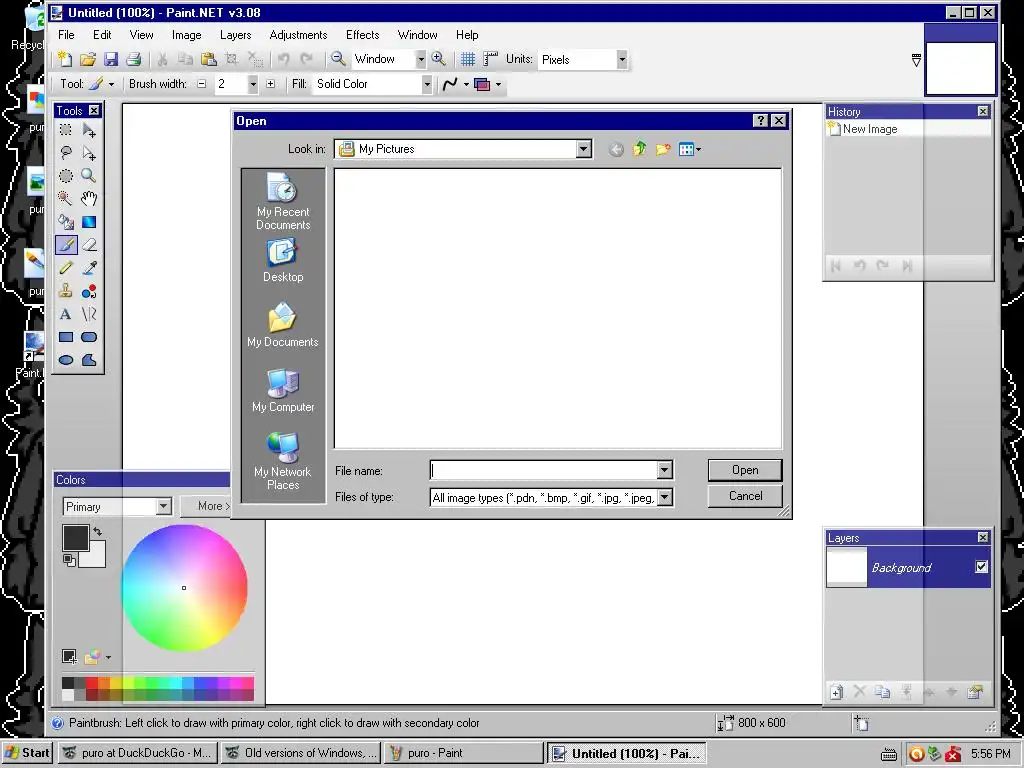Switch to puro - Paint taskbar window
Viewport: 1024px width, 768px height.
(x=464, y=753)
